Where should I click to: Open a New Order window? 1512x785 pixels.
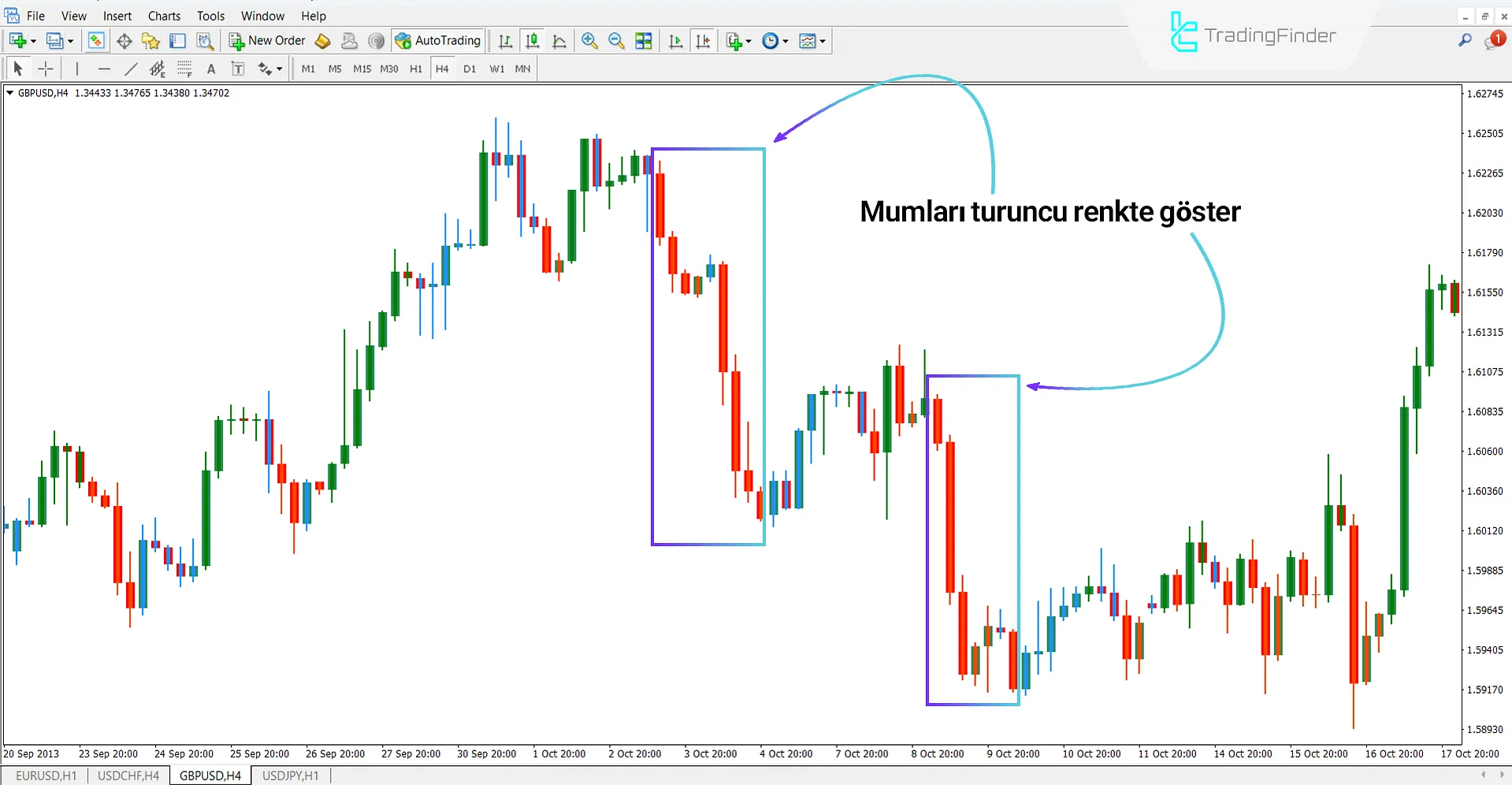tap(267, 40)
